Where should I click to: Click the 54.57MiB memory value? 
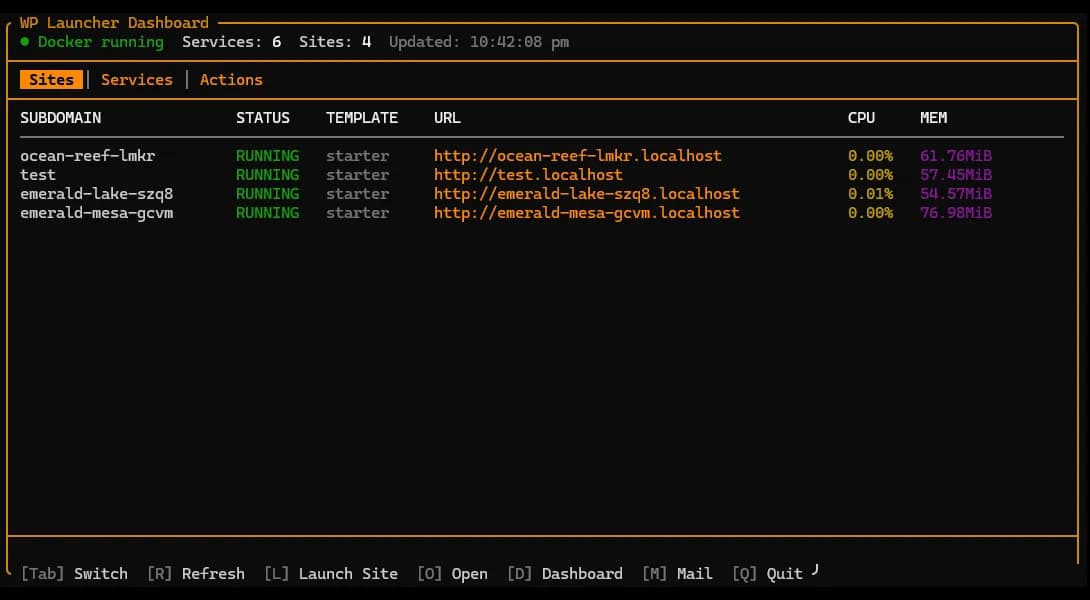[x=956, y=193]
